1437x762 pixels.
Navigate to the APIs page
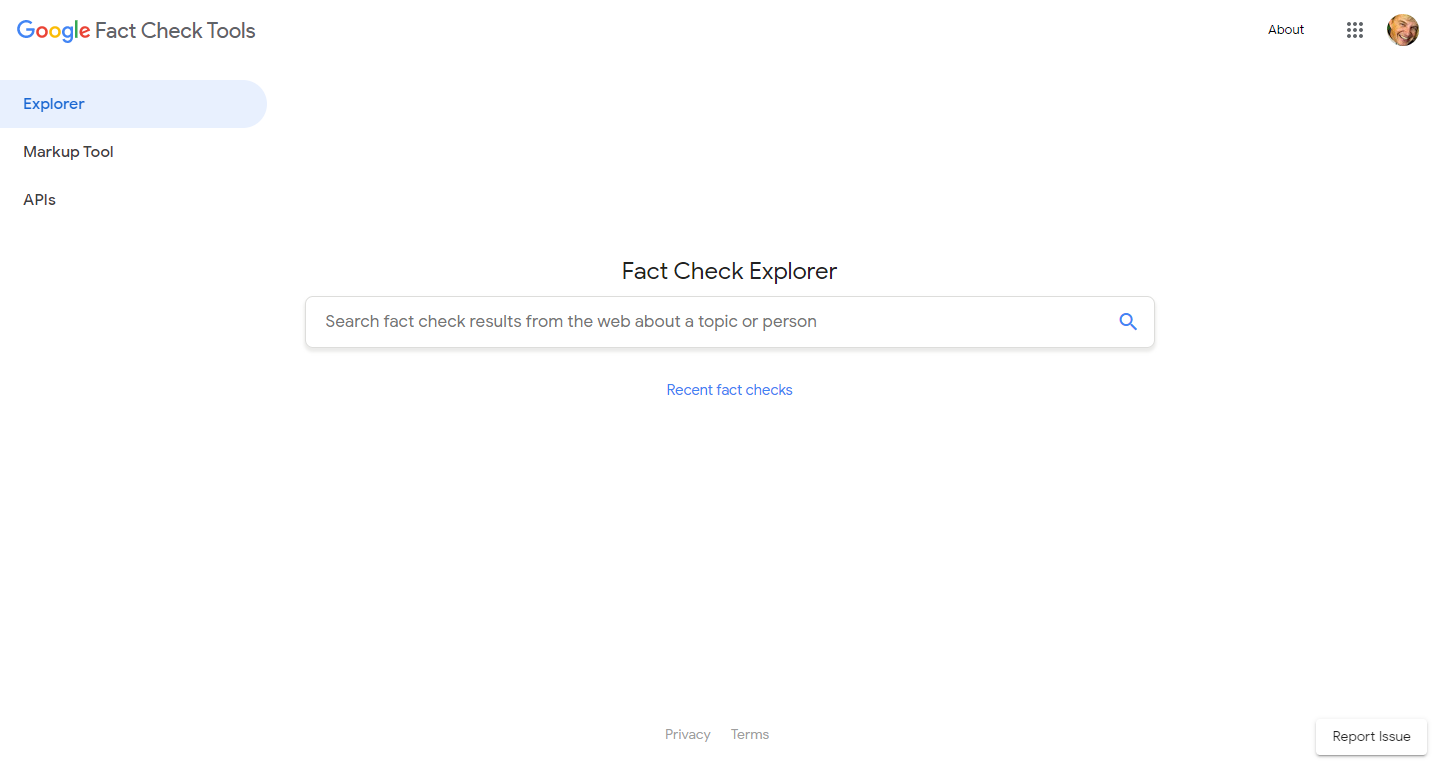(39, 199)
